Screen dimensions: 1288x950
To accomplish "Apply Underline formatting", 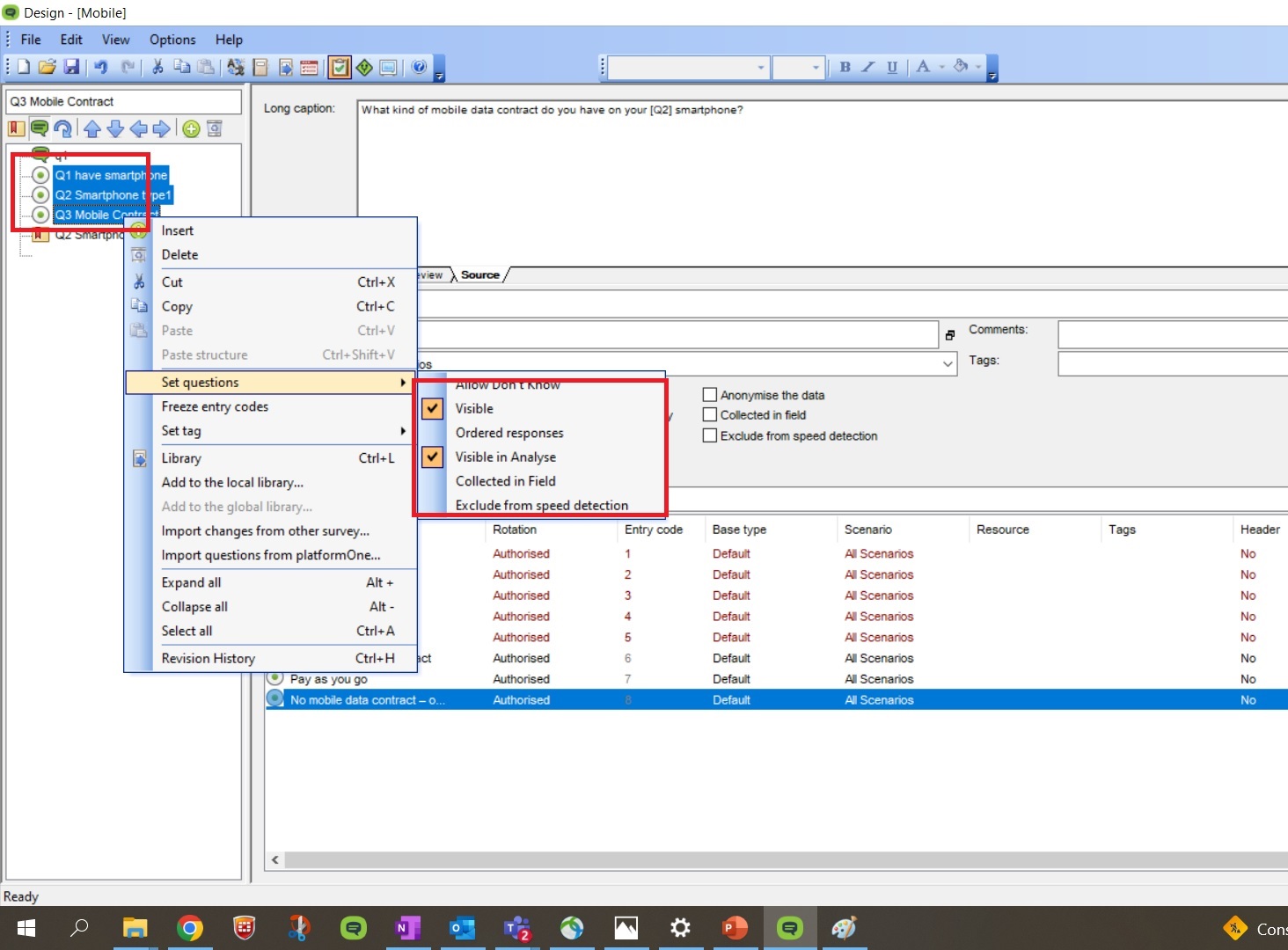I will tap(892, 67).
